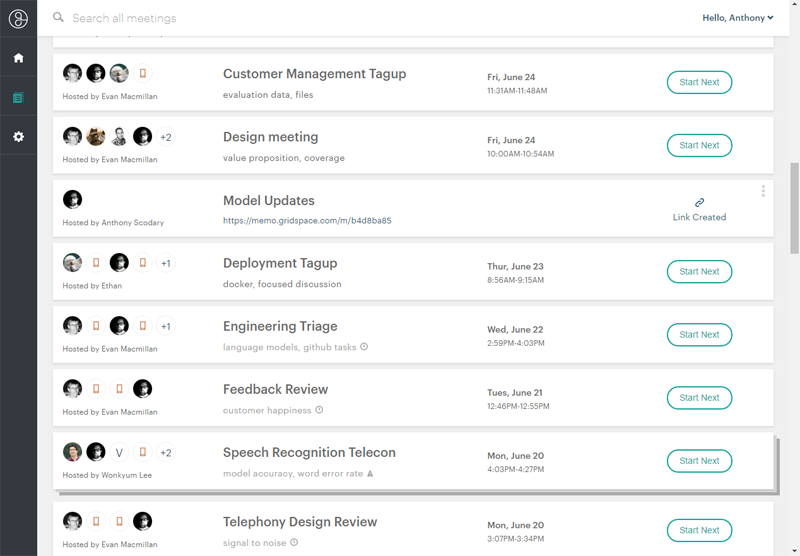Image resolution: width=800 pixels, height=556 pixels.
Task: Click second avatar on Design meeting
Action: (x=96, y=136)
